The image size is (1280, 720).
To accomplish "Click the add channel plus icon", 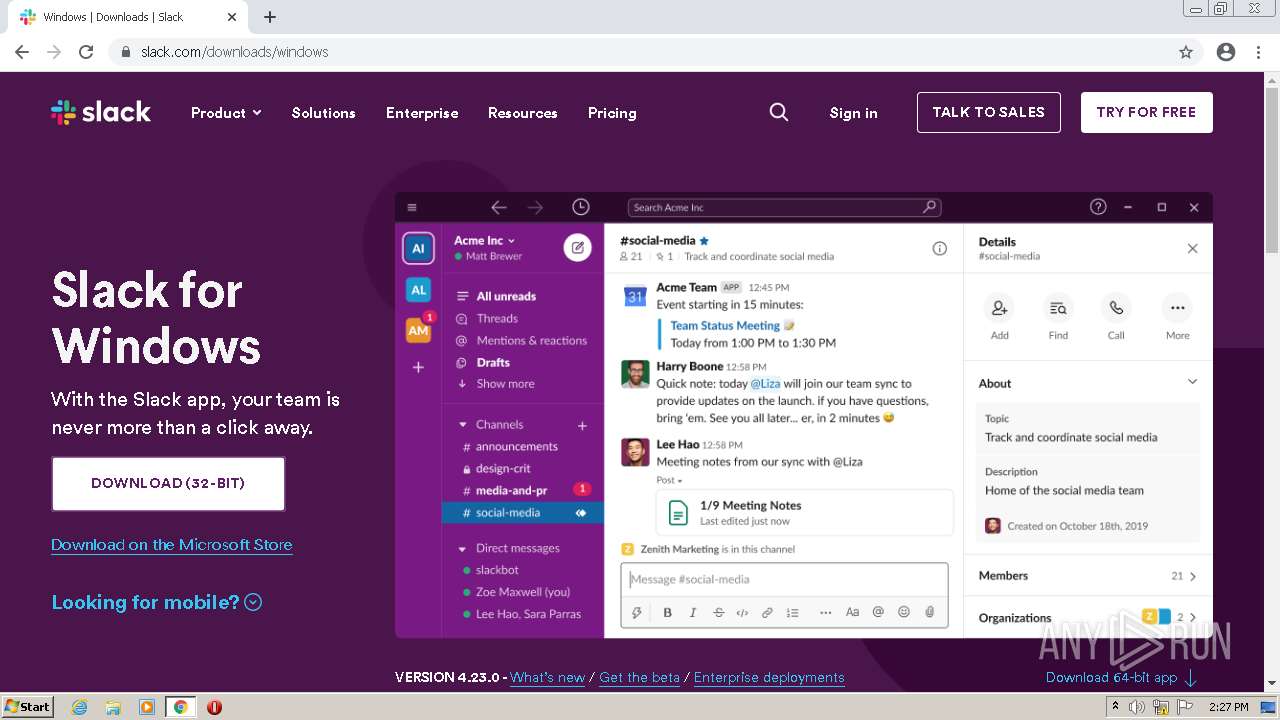I will point(582,425).
